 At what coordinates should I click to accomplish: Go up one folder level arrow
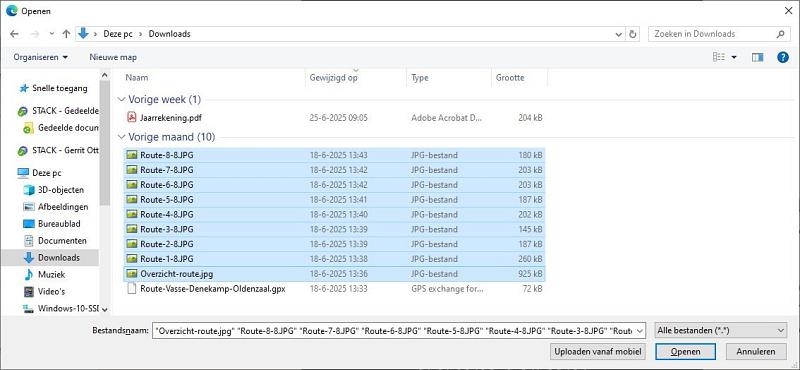tap(66, 34)
